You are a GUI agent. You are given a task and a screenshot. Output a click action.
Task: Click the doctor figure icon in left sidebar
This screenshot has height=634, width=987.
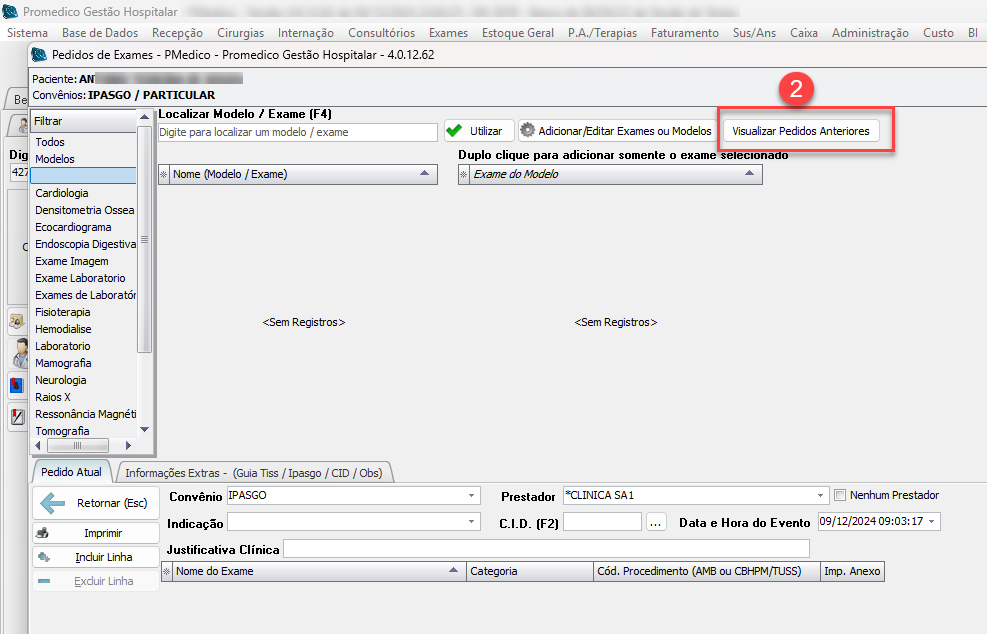tap(18, 352)
